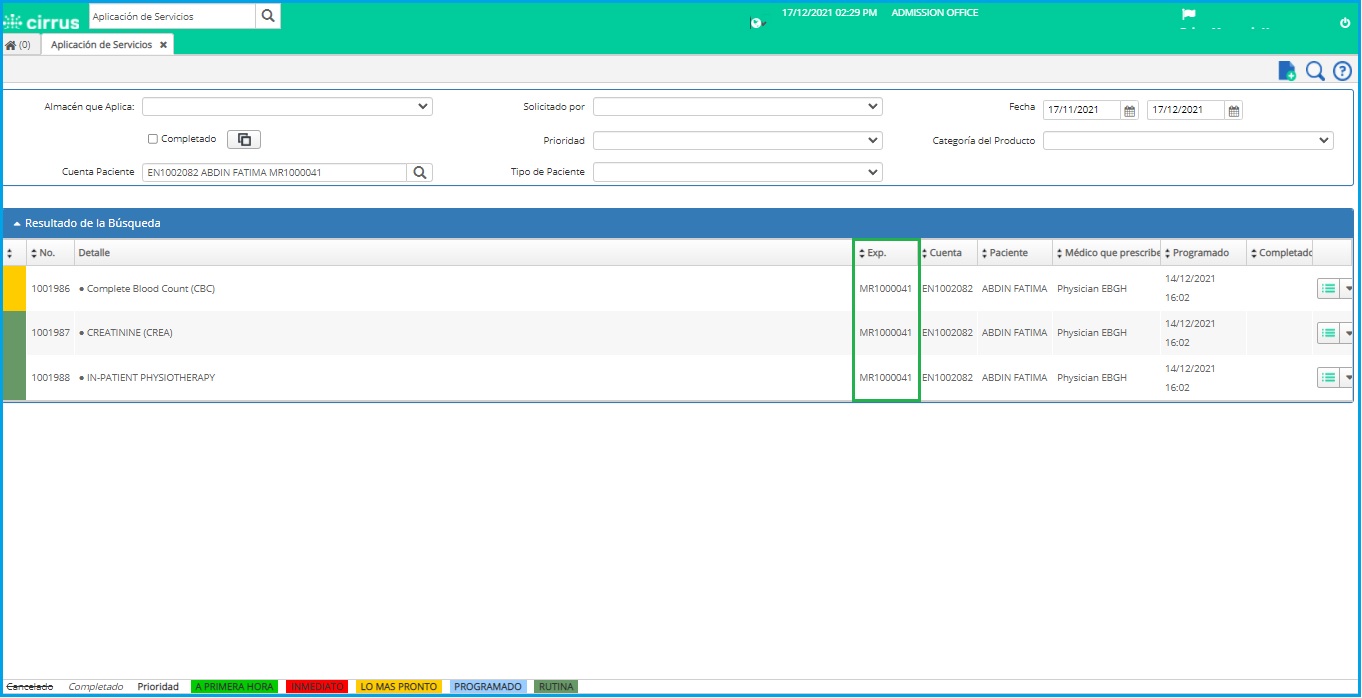Click the green A PRIMERA HORA legend swatch
The width and height of the screenshot is (1362, 698).
coord(234,686)
